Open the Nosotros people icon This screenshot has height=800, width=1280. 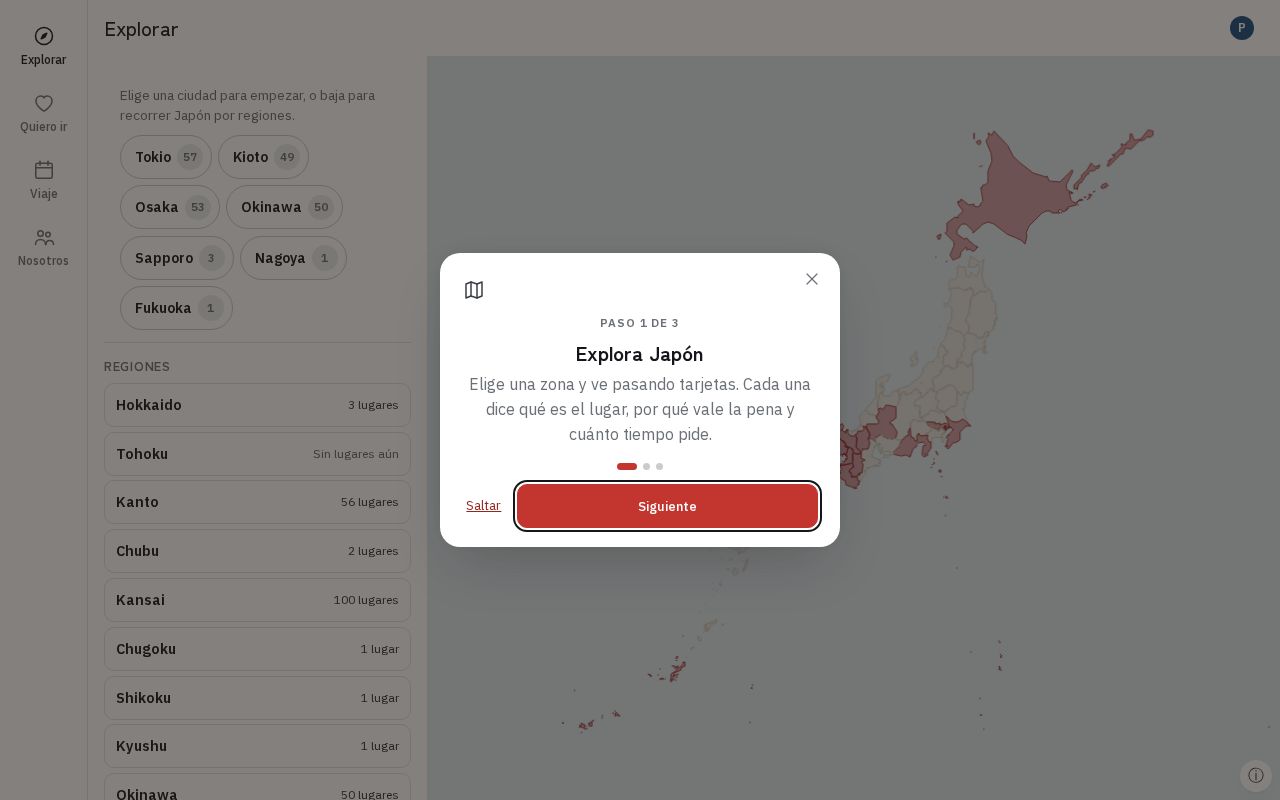44,237
